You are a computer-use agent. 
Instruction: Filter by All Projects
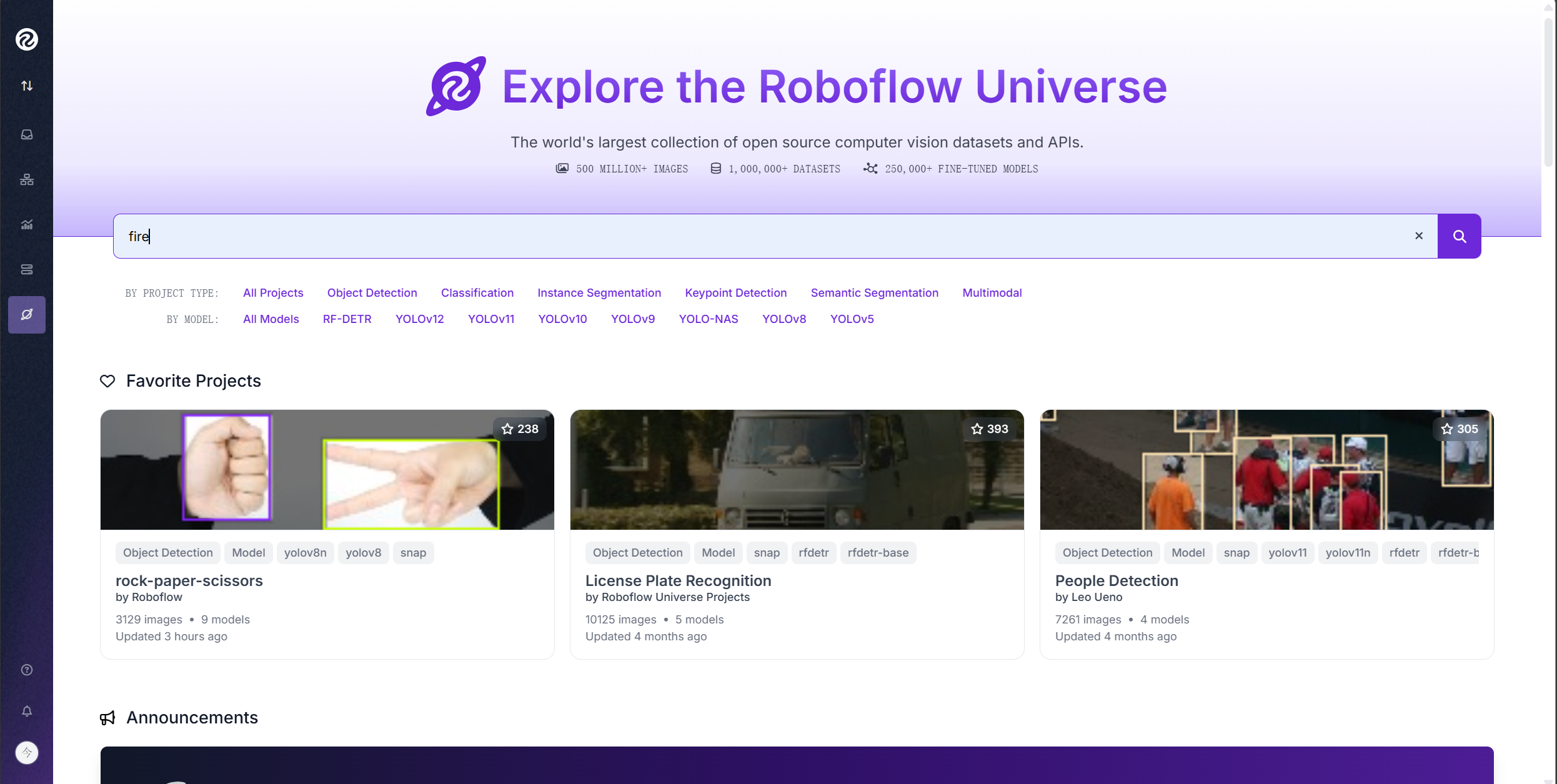click(273, 293)
